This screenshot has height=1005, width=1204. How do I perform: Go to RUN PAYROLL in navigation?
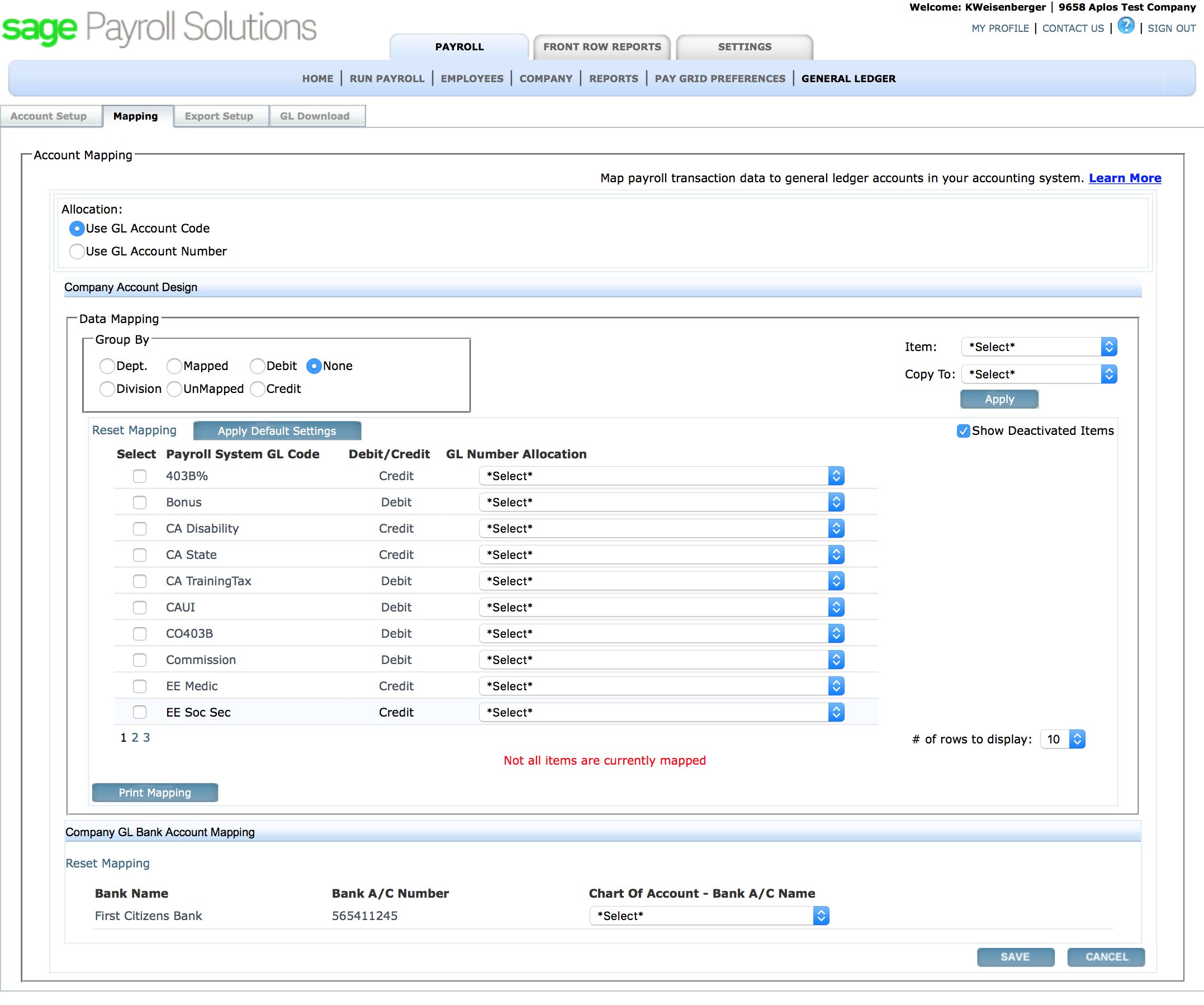tap(387, 79)
